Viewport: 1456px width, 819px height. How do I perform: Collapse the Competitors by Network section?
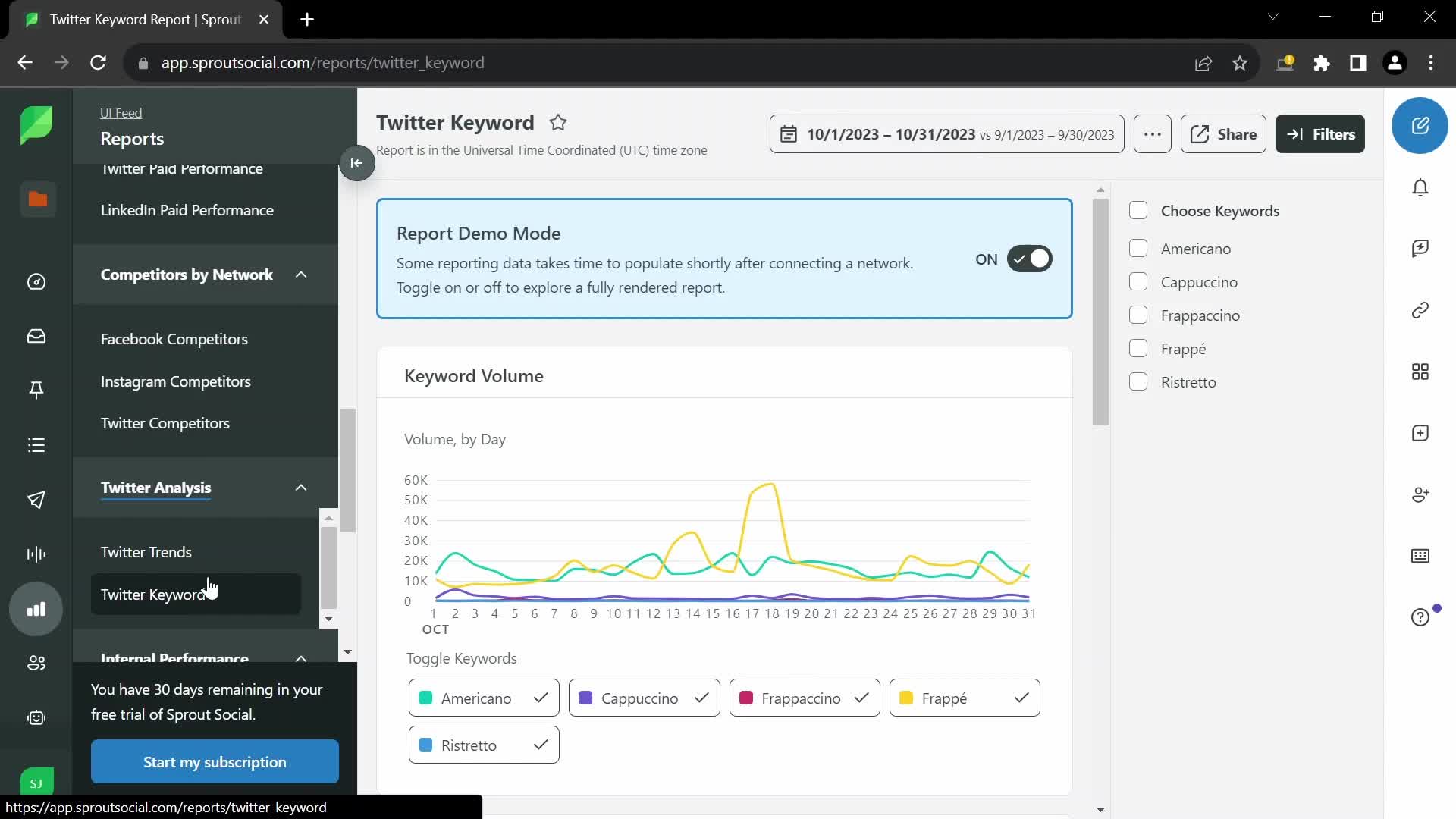pos(300,274)
